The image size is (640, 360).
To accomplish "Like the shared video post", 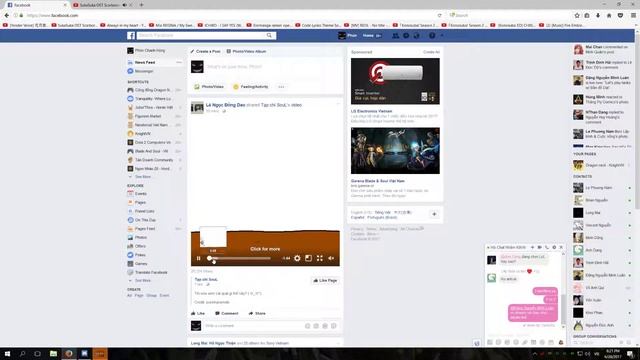I will [x=198, y=313].
